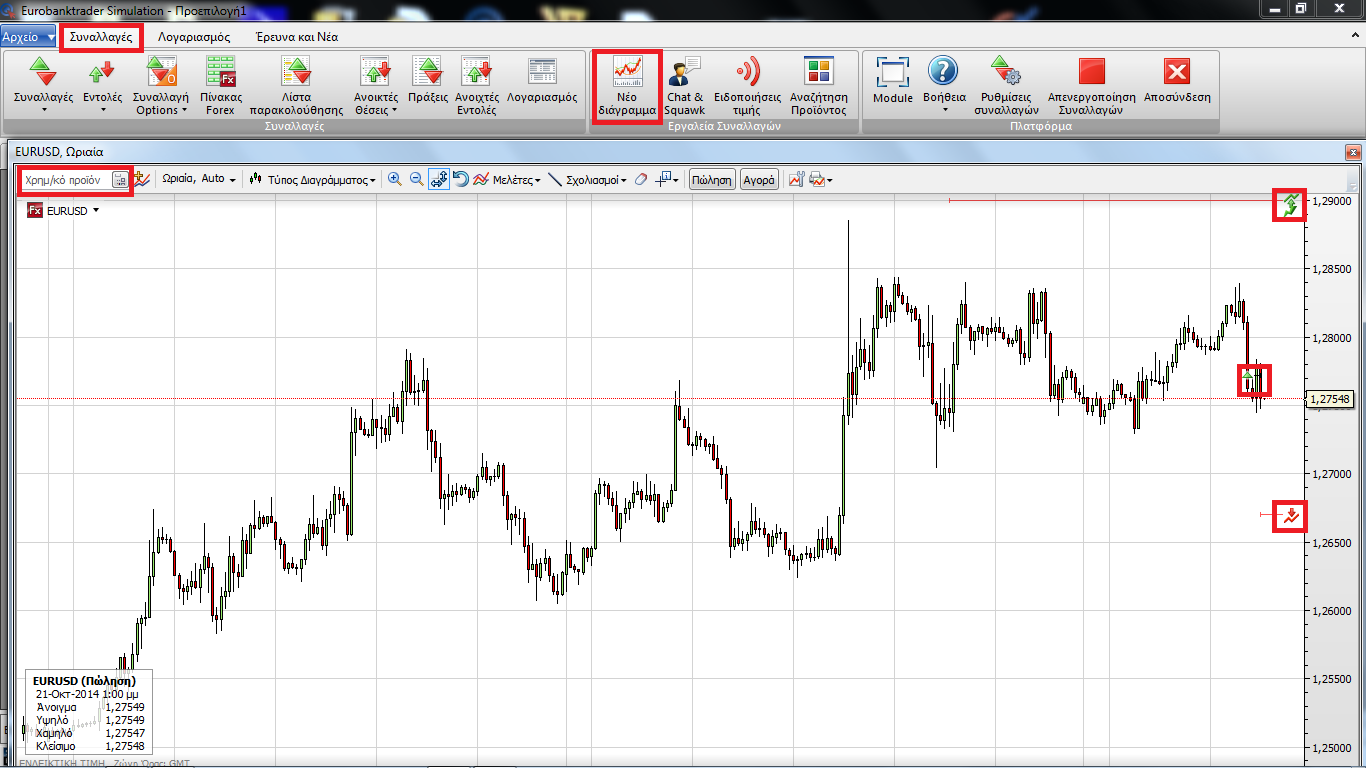Create a new chart with Νέο διάγραμμα
Screen dimensions: 1366x768
coord(627,85)
